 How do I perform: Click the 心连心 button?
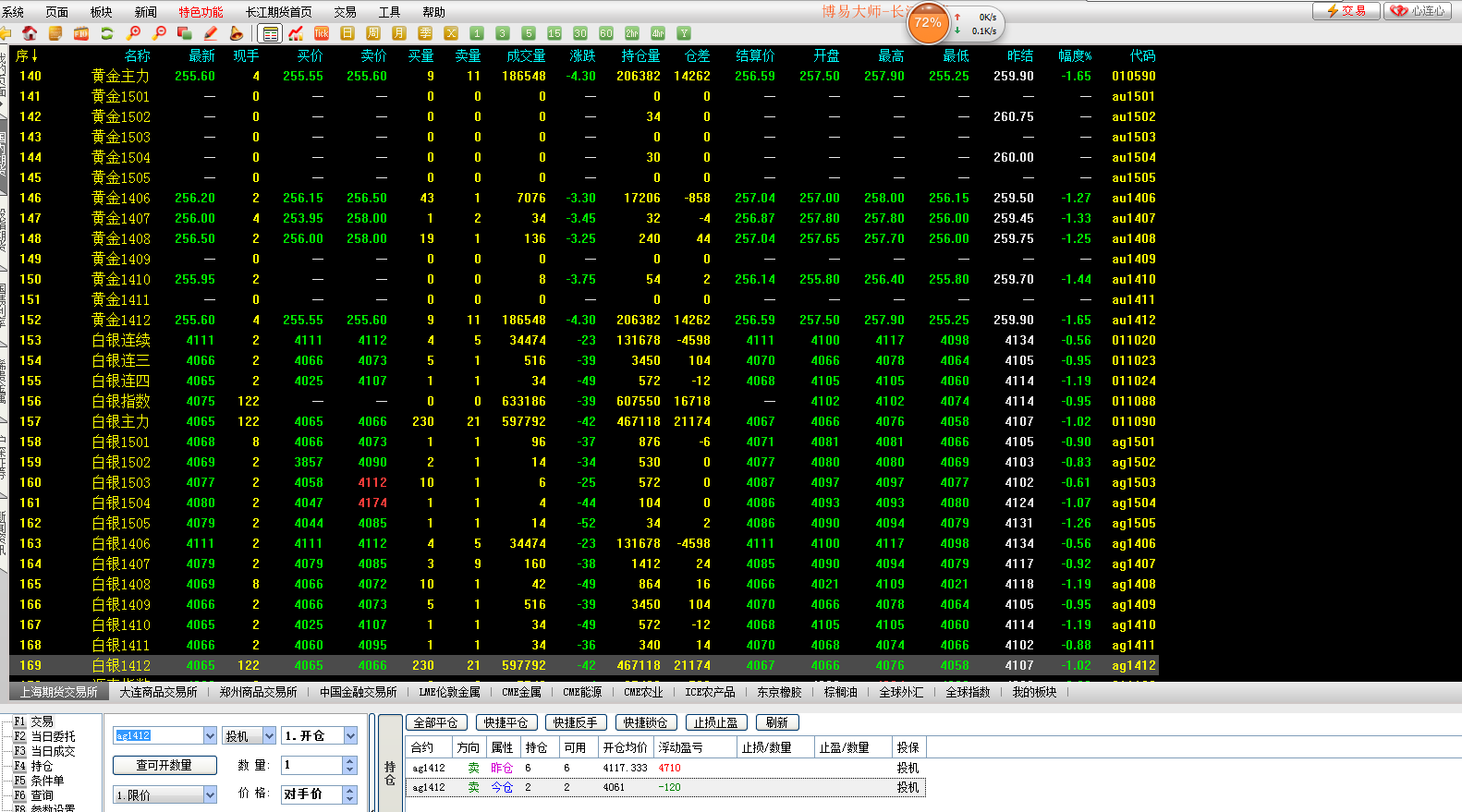click(1418, 11)
